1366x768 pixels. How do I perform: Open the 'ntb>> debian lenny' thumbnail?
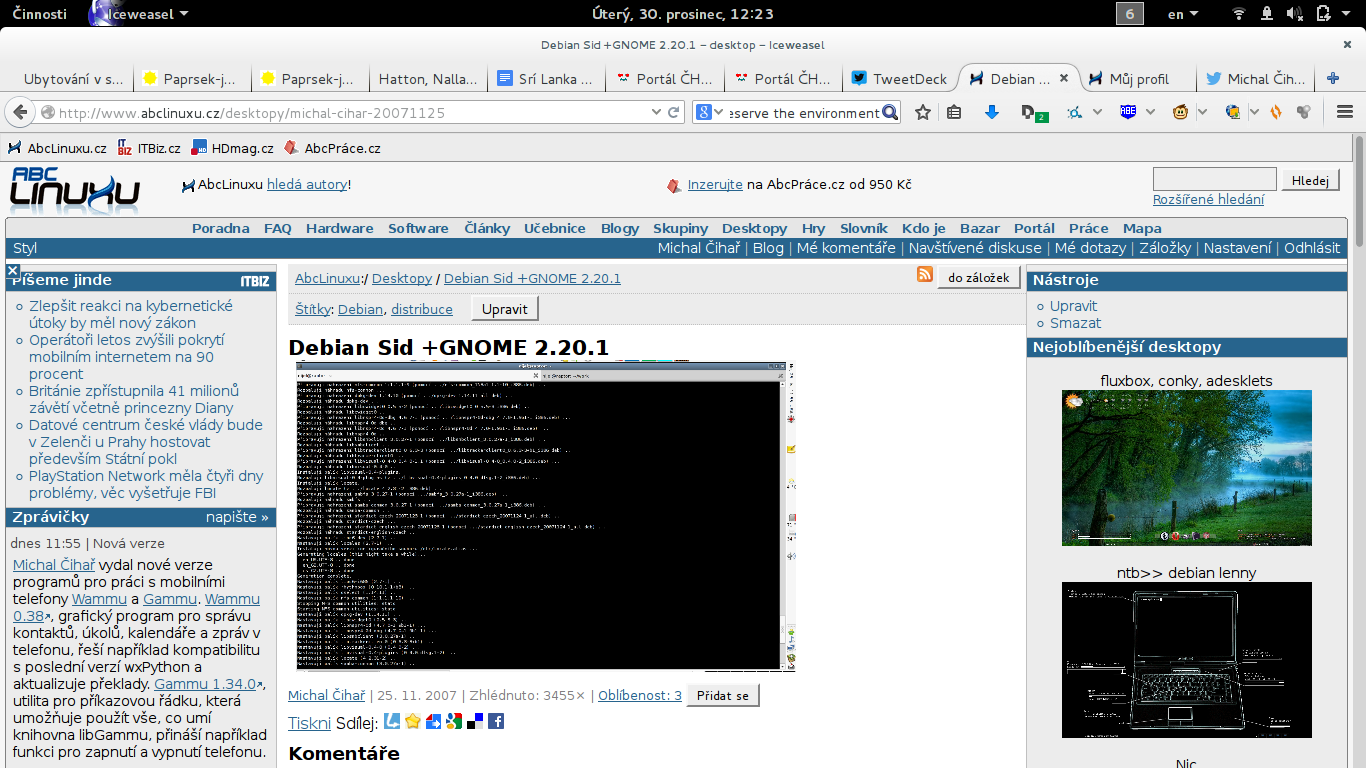(x=1186, y=660)
